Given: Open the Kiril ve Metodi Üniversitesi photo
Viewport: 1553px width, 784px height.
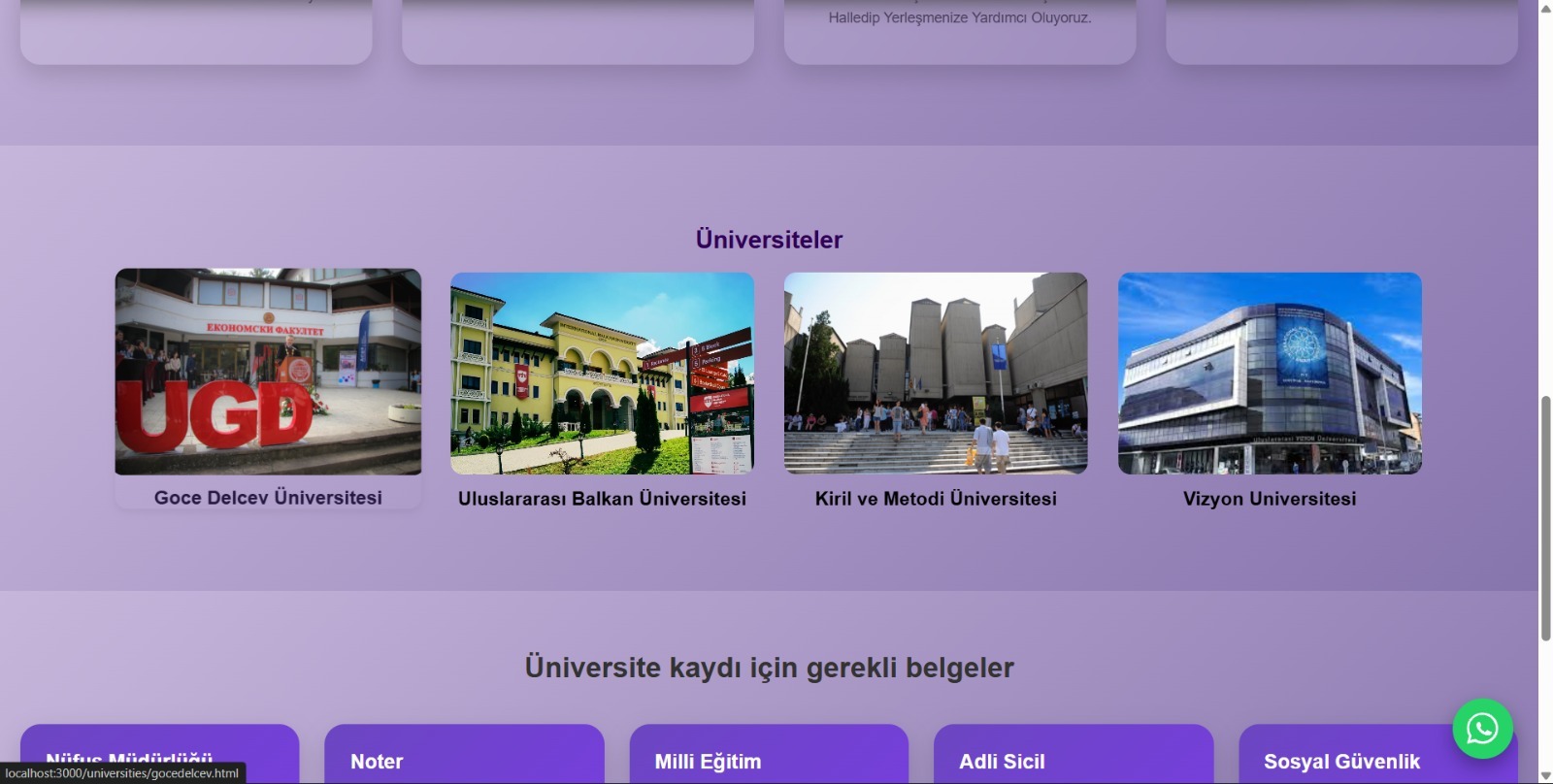Looking at the screenshot, I should (936, 374).
